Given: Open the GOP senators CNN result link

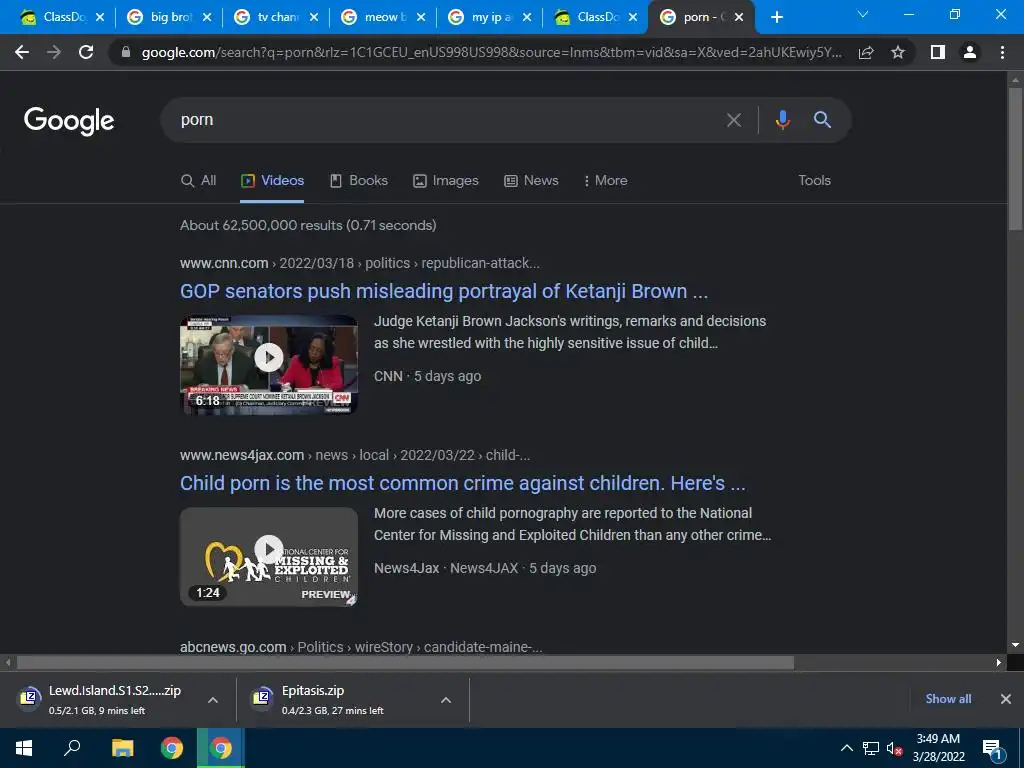Looking at the screenshot, I should click(x=444, y=291).
